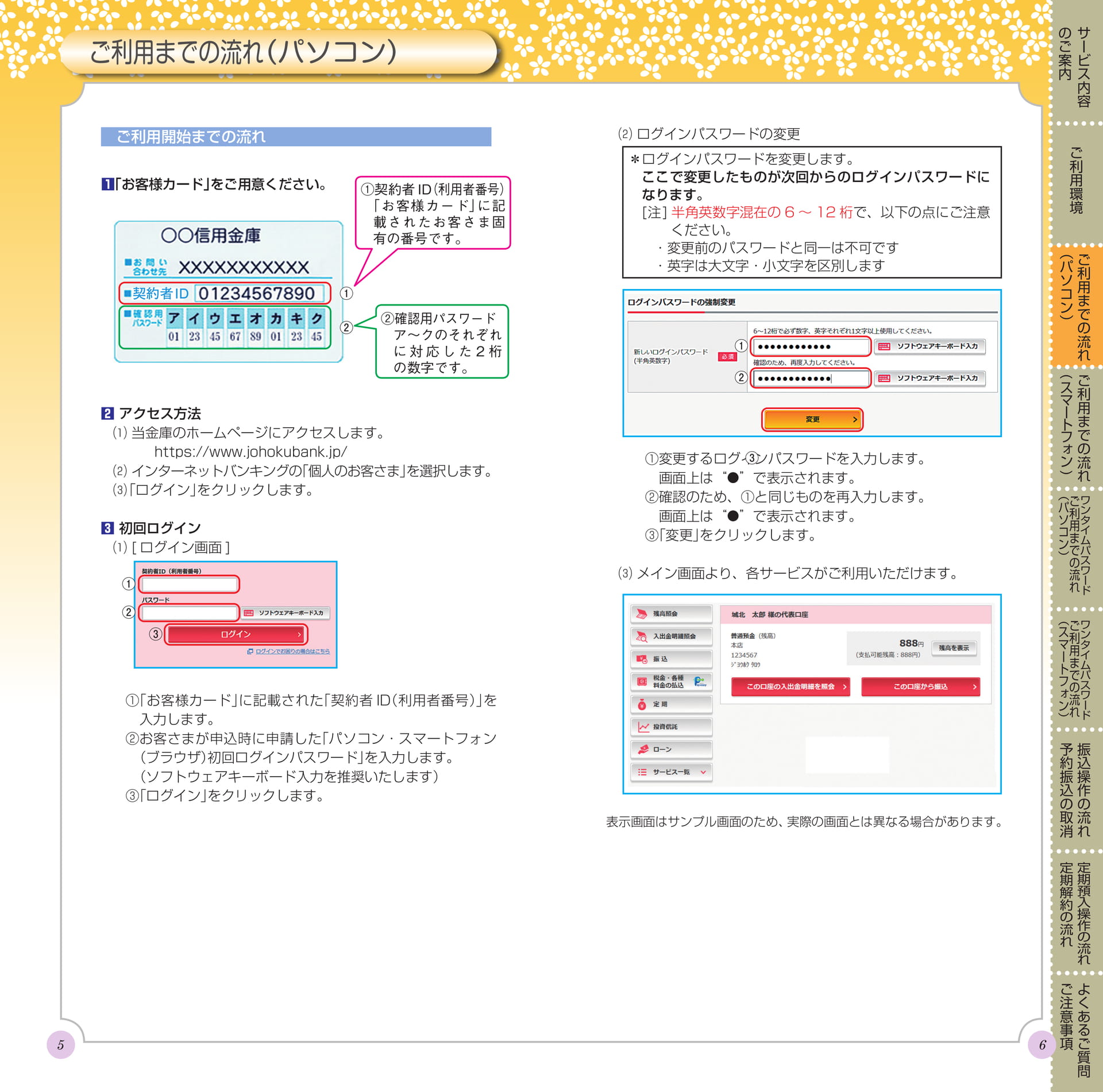Click the ローン icon in the menu
The image size is (1103, 1092).
[643, 749]
